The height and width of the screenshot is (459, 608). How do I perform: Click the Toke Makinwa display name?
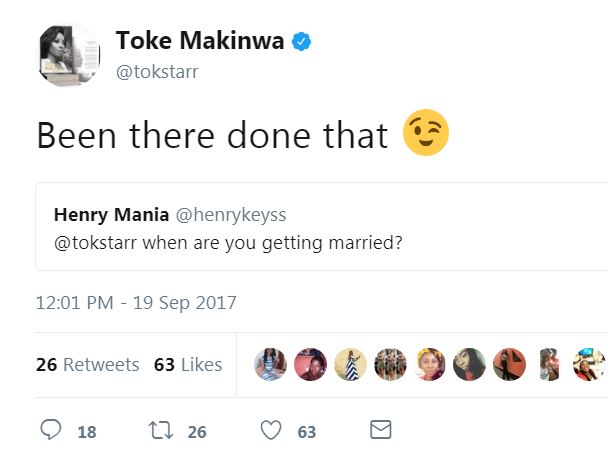(x=199, y=41)
